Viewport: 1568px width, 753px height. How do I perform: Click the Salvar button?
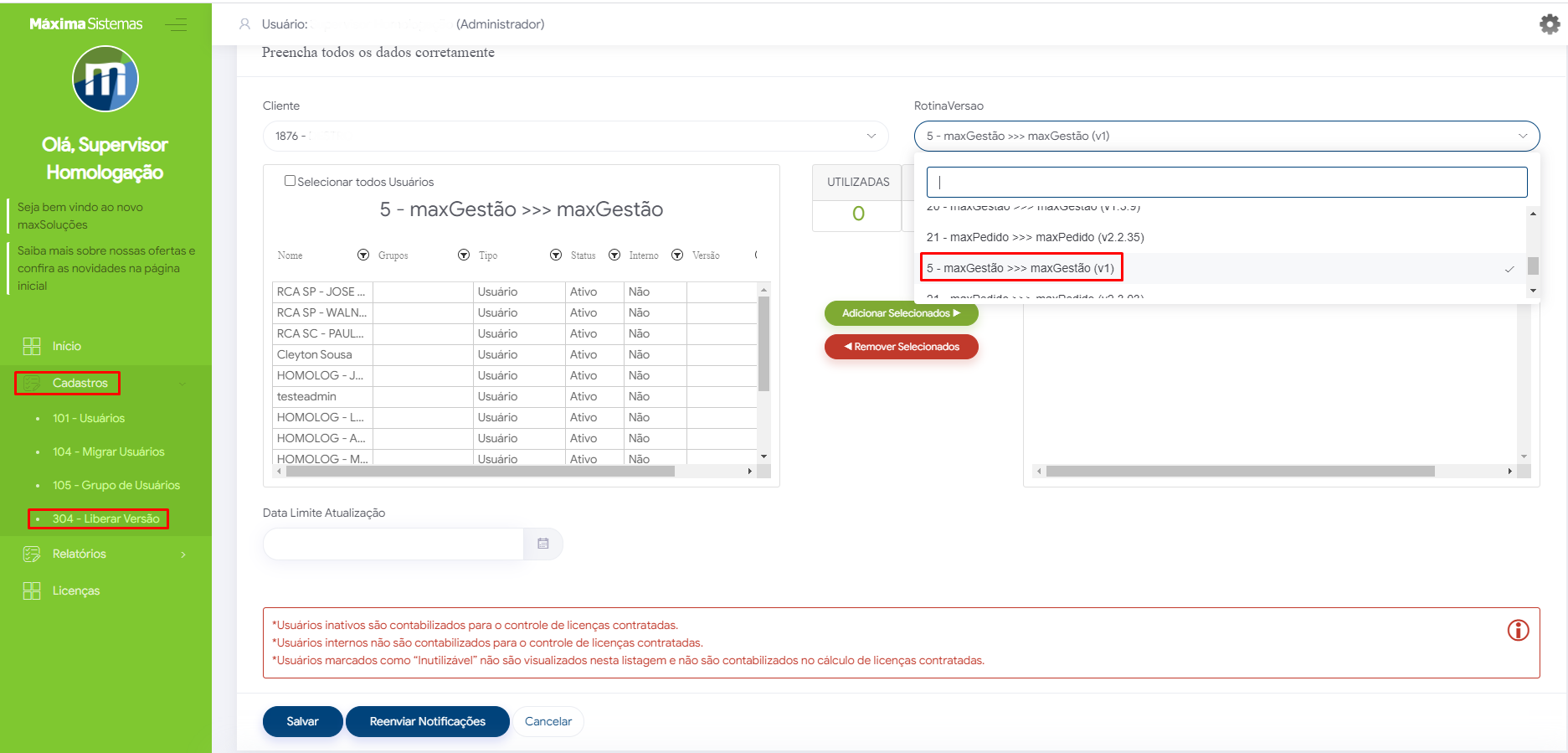click(302, 721)
